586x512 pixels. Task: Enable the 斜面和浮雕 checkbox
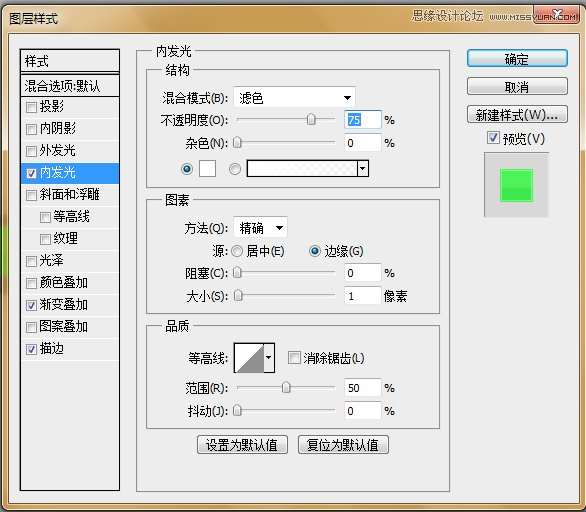[31, 195]
